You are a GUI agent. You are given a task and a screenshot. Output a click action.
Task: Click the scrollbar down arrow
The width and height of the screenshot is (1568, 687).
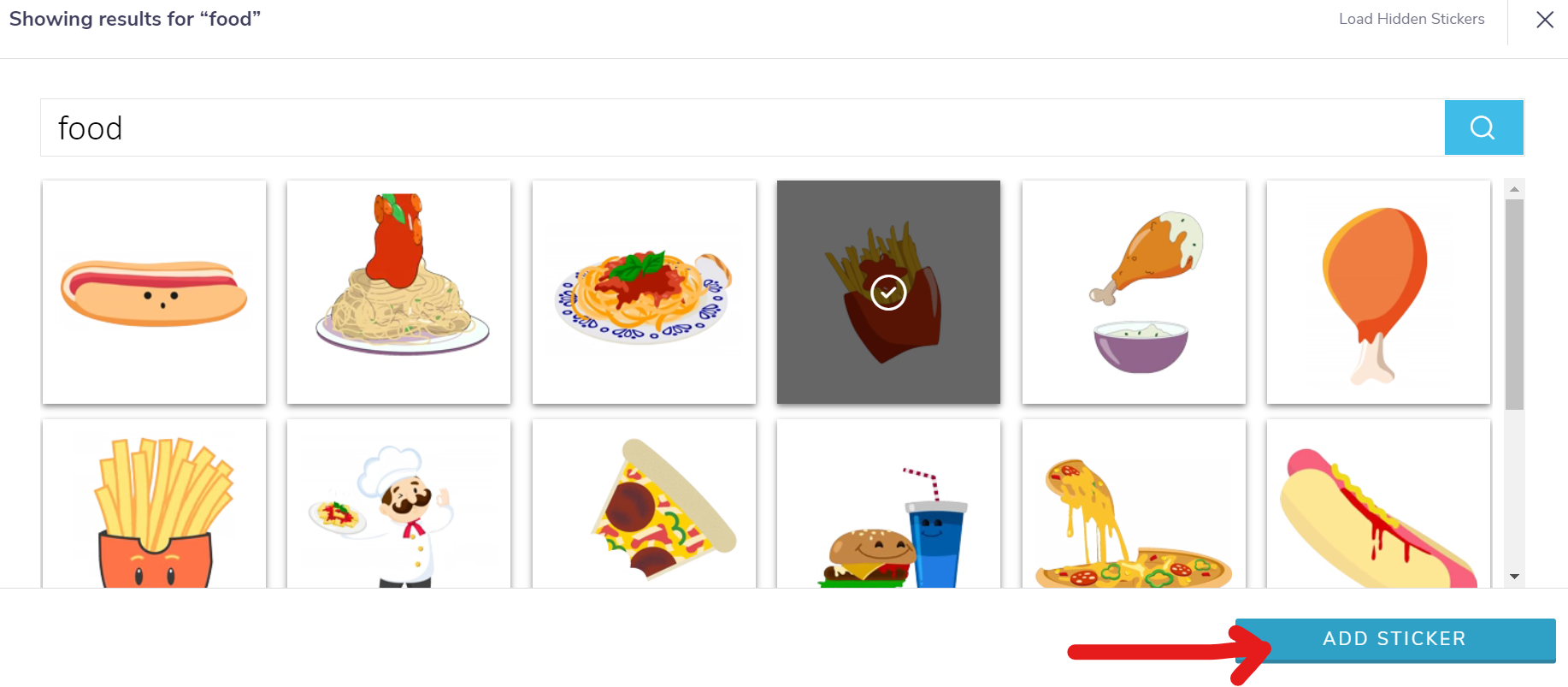(x=1514, y=577)
